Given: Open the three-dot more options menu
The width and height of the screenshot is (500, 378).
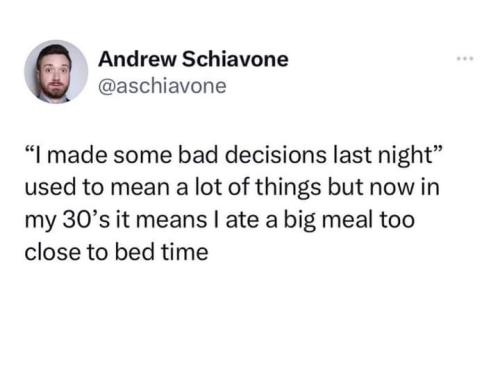Looking at the screenshot, I should click(x=465, y=59).
